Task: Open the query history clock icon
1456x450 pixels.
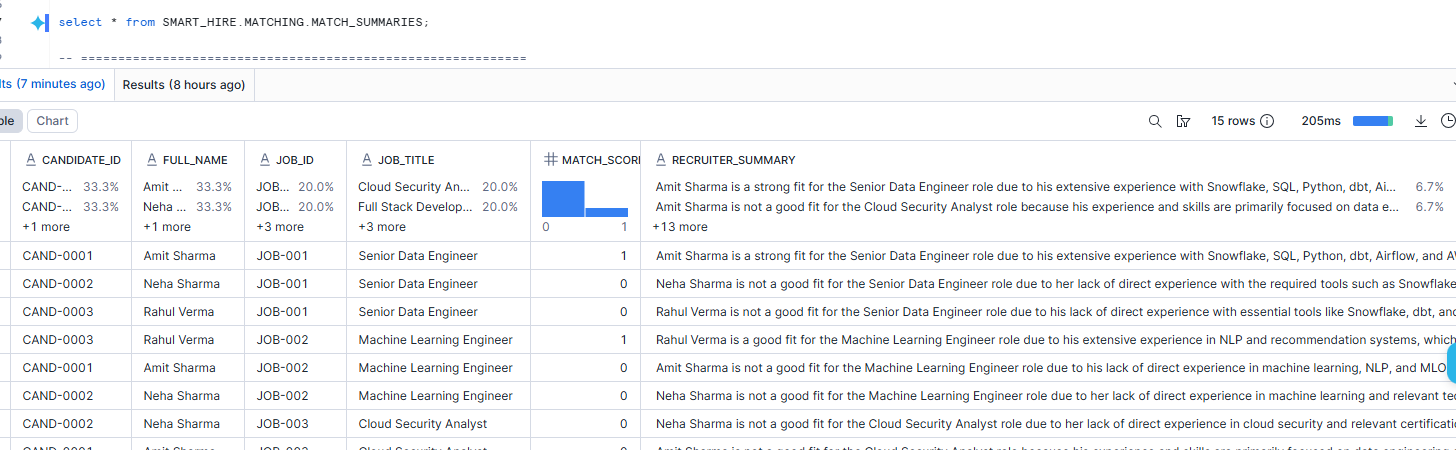Action: point(1447,121)
